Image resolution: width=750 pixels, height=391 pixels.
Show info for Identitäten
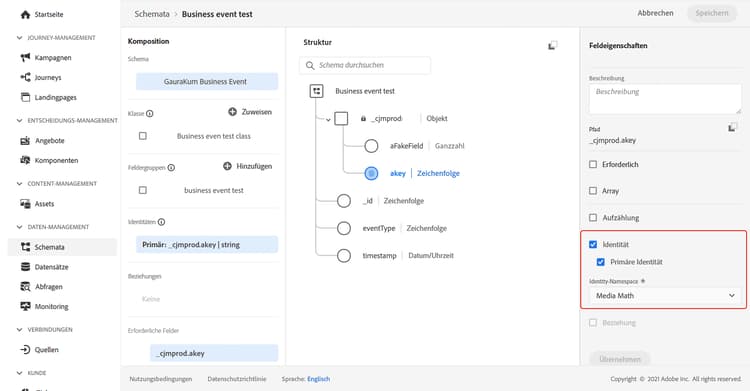162,222
